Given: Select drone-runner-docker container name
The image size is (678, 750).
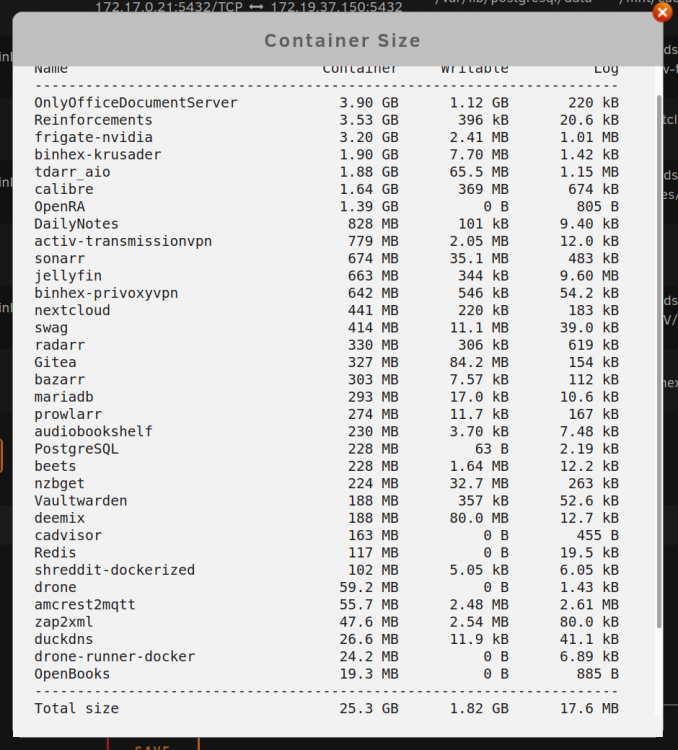Looking at the screenshot, I should click(114, 656).
